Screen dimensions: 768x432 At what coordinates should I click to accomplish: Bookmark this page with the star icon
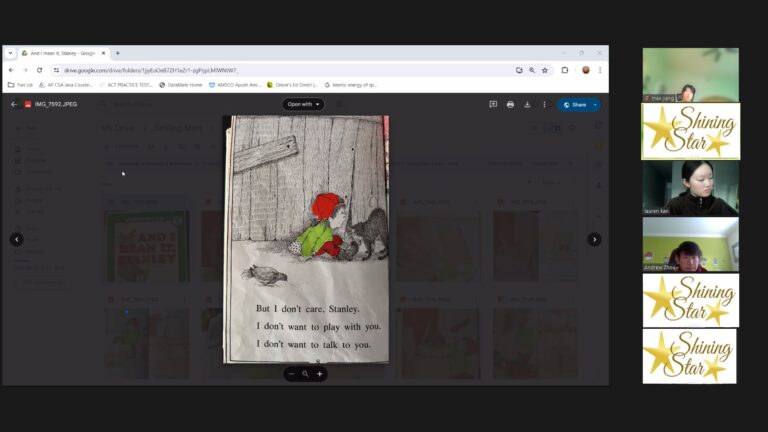[545, 70]
